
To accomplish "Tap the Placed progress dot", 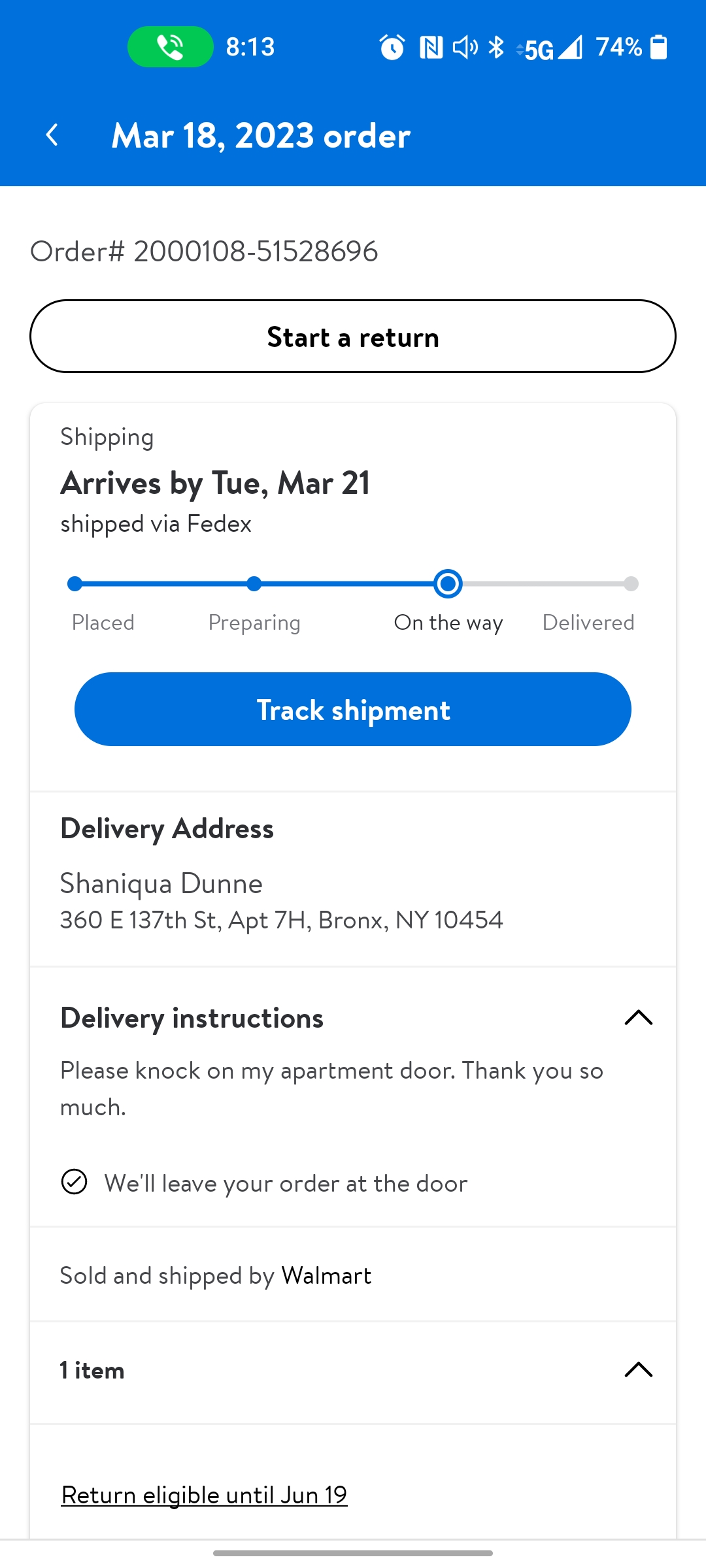I will [75, 583].
